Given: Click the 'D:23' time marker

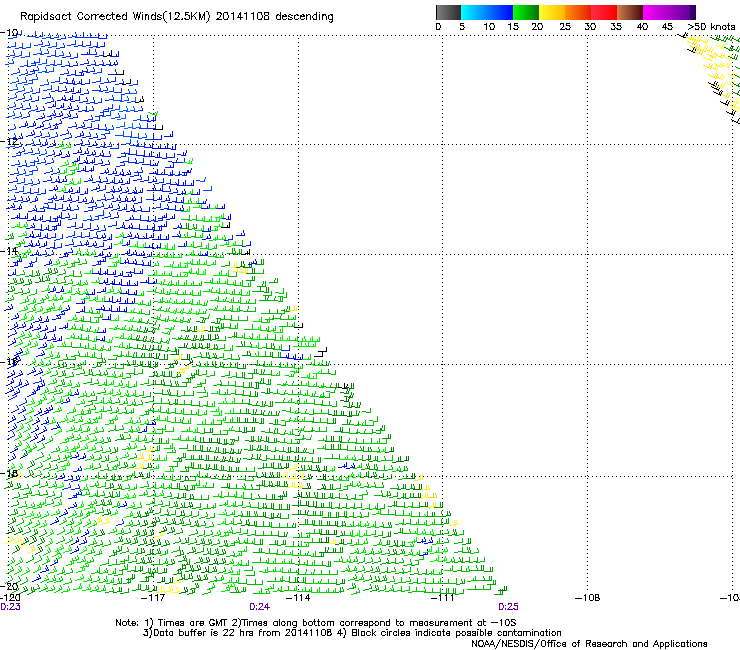Looking at the screenshot, I should pyautogui.click(x=10, y=607).
